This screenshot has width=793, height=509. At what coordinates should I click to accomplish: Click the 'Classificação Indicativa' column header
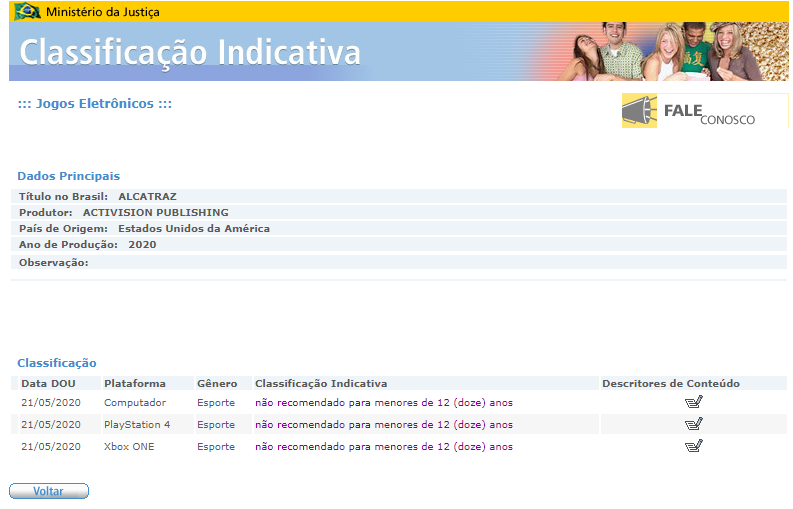[321, 384]
